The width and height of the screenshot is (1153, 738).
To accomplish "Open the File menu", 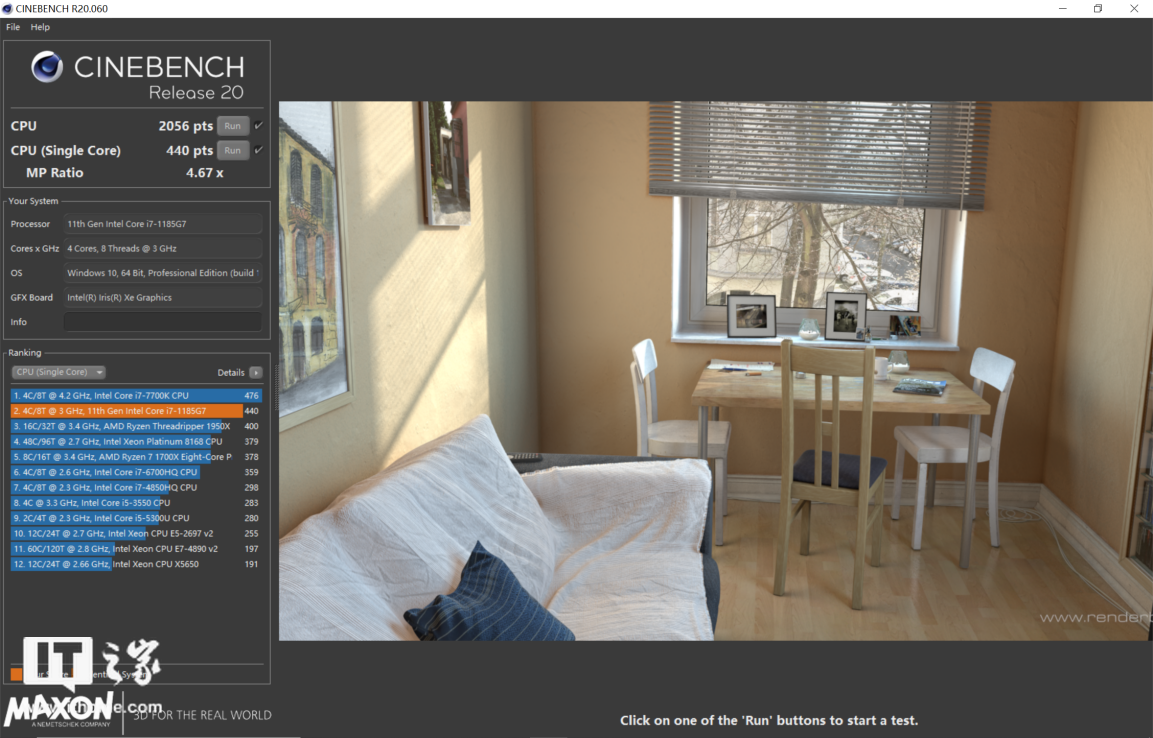I will [13, 27].
